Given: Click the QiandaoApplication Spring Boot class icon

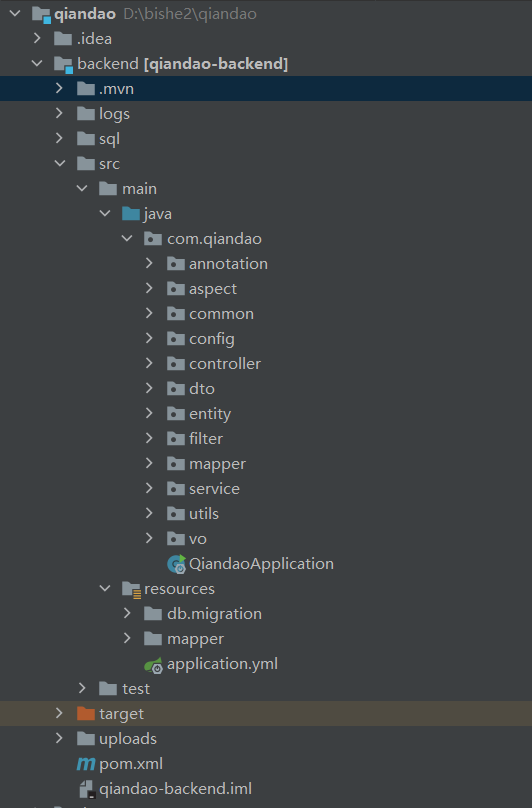Looking at the screenshot, I should [x=176, y=564].
